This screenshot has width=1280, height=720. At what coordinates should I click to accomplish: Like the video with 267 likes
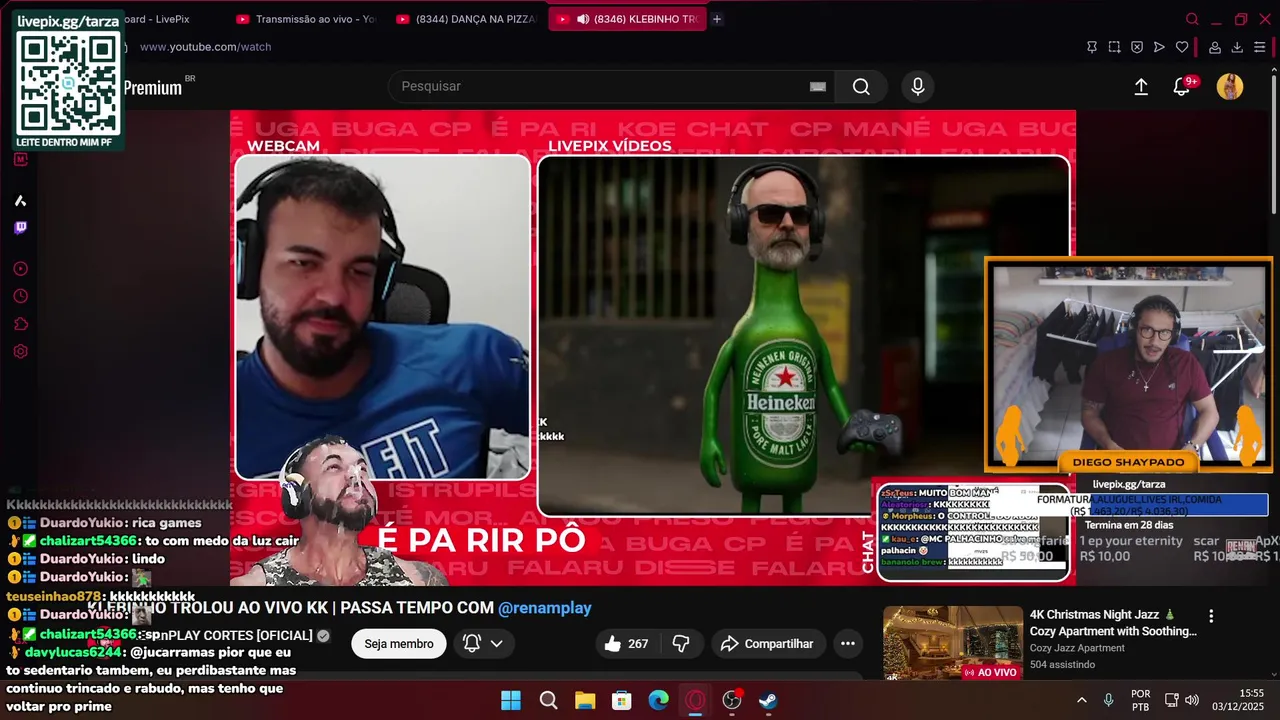[x=627, y=644]
